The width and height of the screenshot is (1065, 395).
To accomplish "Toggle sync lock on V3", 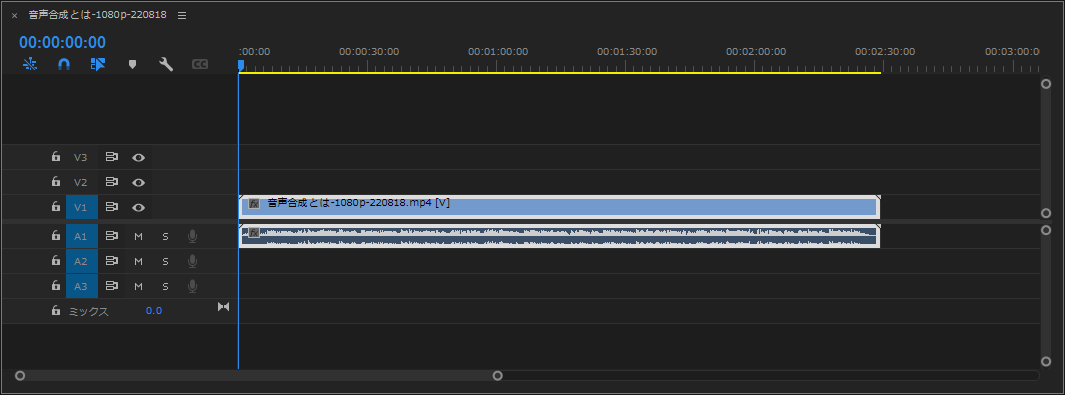I will tap(111, 157).
